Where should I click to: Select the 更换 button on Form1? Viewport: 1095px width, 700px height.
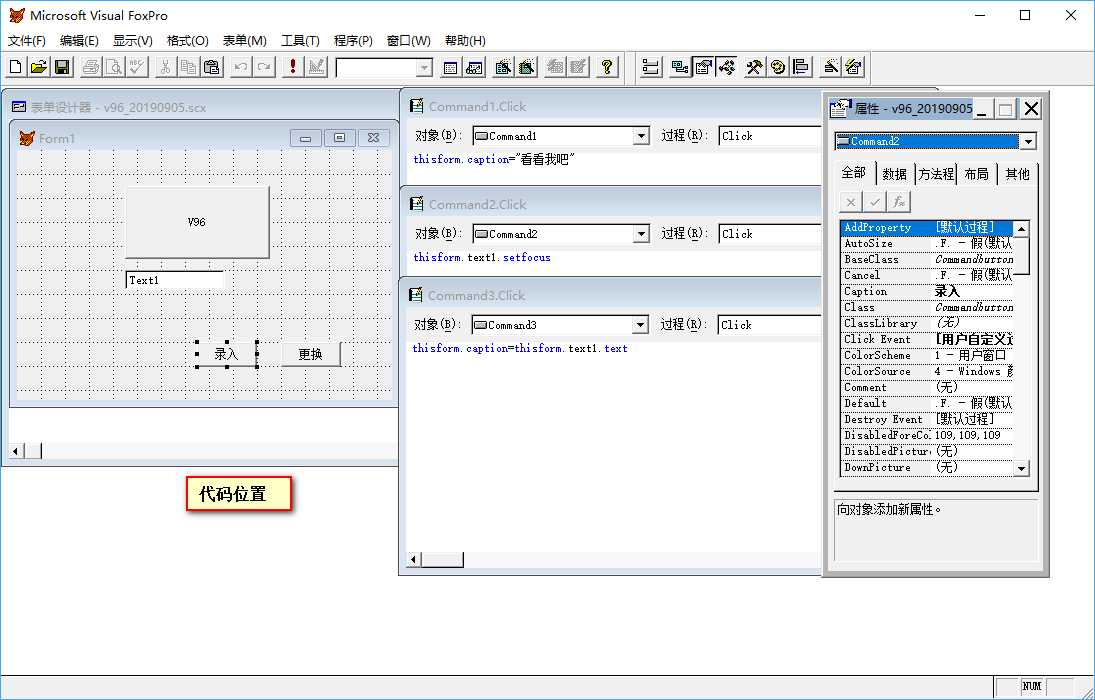pyautogui.click(x=311, y=354)
